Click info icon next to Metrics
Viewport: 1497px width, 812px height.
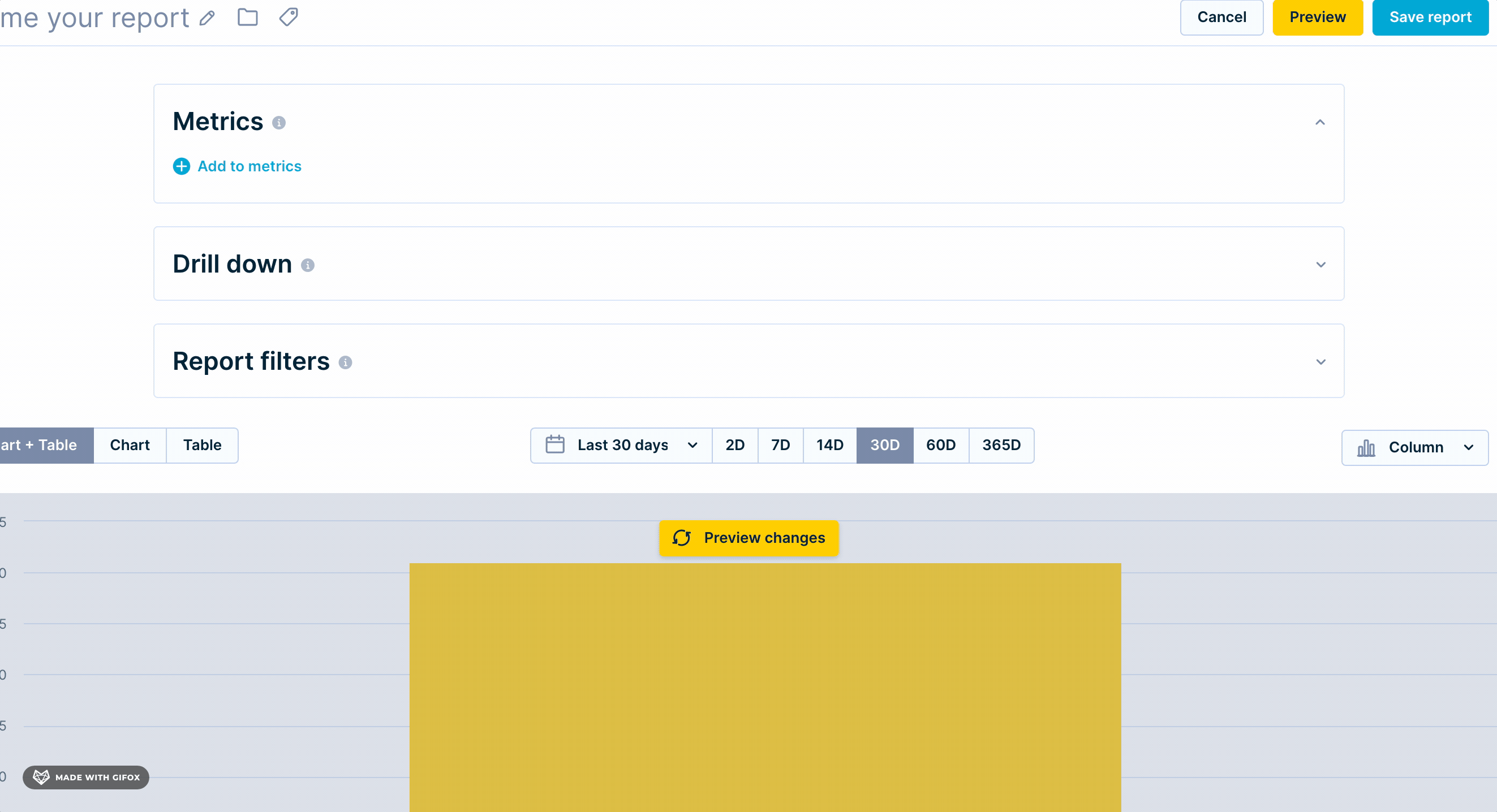click(279, 123)
